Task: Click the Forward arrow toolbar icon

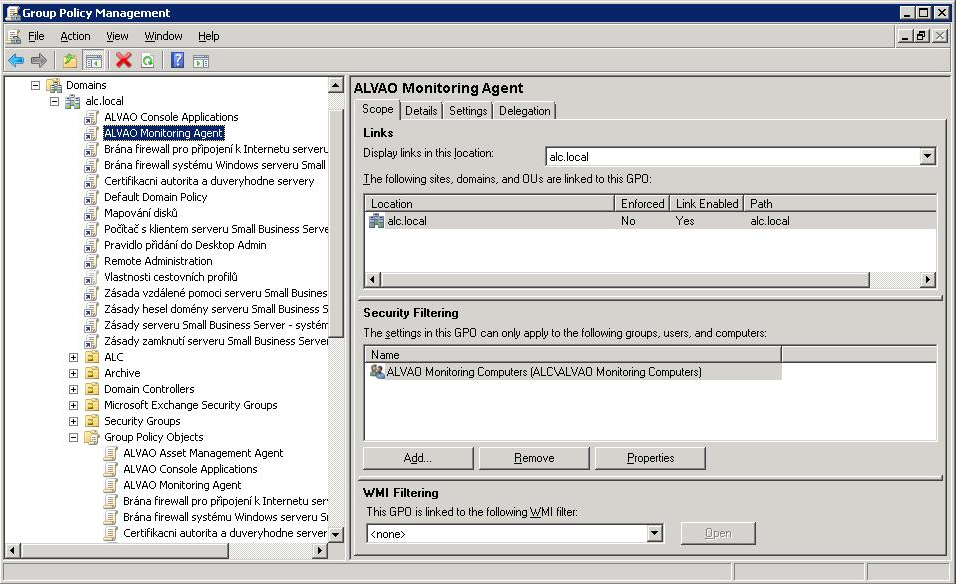Action: [39, 60]
